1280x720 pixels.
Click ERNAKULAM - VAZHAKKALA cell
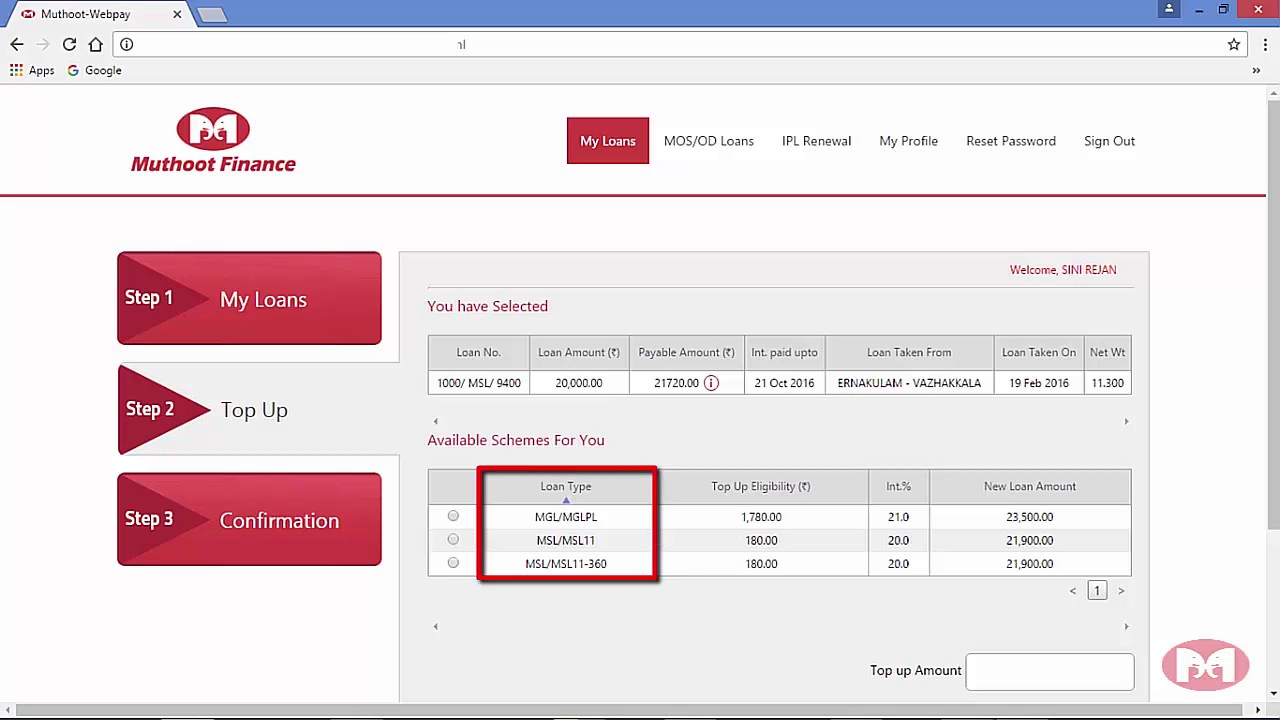coord(909,383)
